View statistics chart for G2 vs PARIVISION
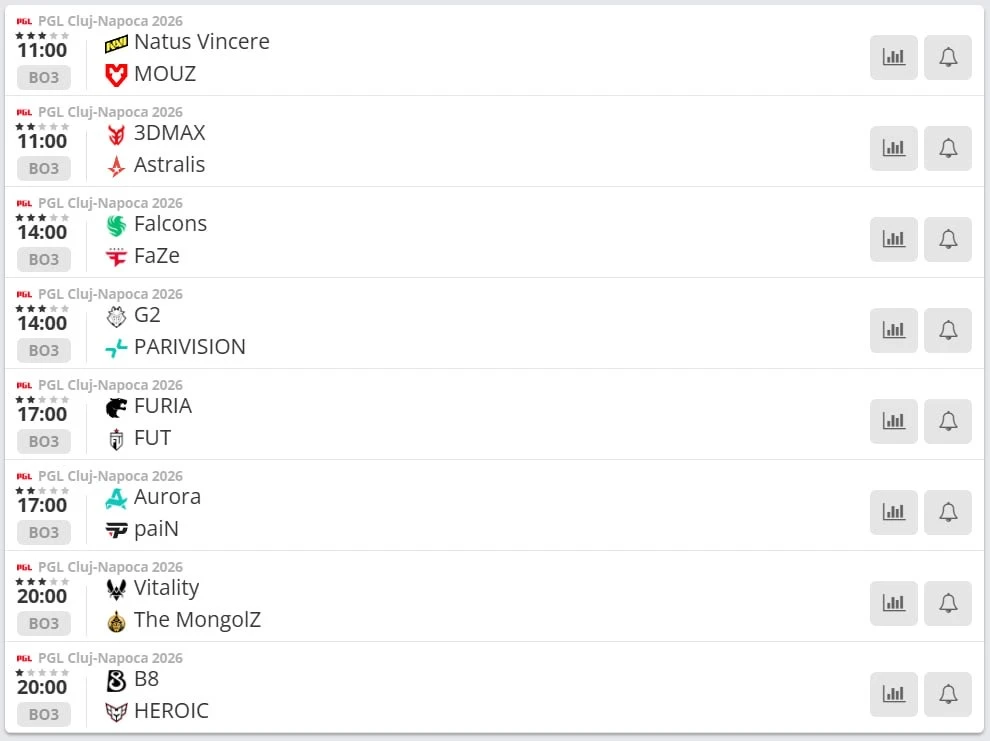990x741 pixels. pos(893,331)
